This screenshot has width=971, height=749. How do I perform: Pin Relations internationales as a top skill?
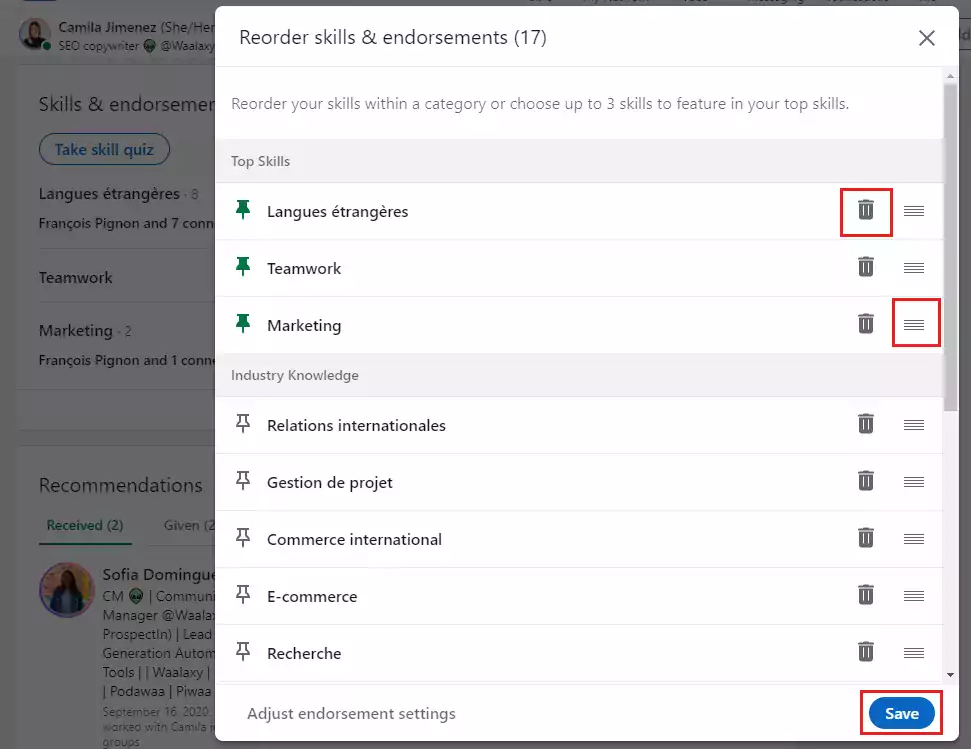241,424
